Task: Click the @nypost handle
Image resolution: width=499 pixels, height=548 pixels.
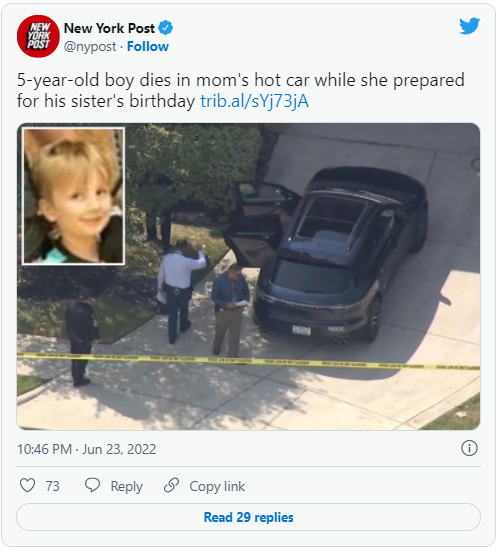Action: [90, 46]
